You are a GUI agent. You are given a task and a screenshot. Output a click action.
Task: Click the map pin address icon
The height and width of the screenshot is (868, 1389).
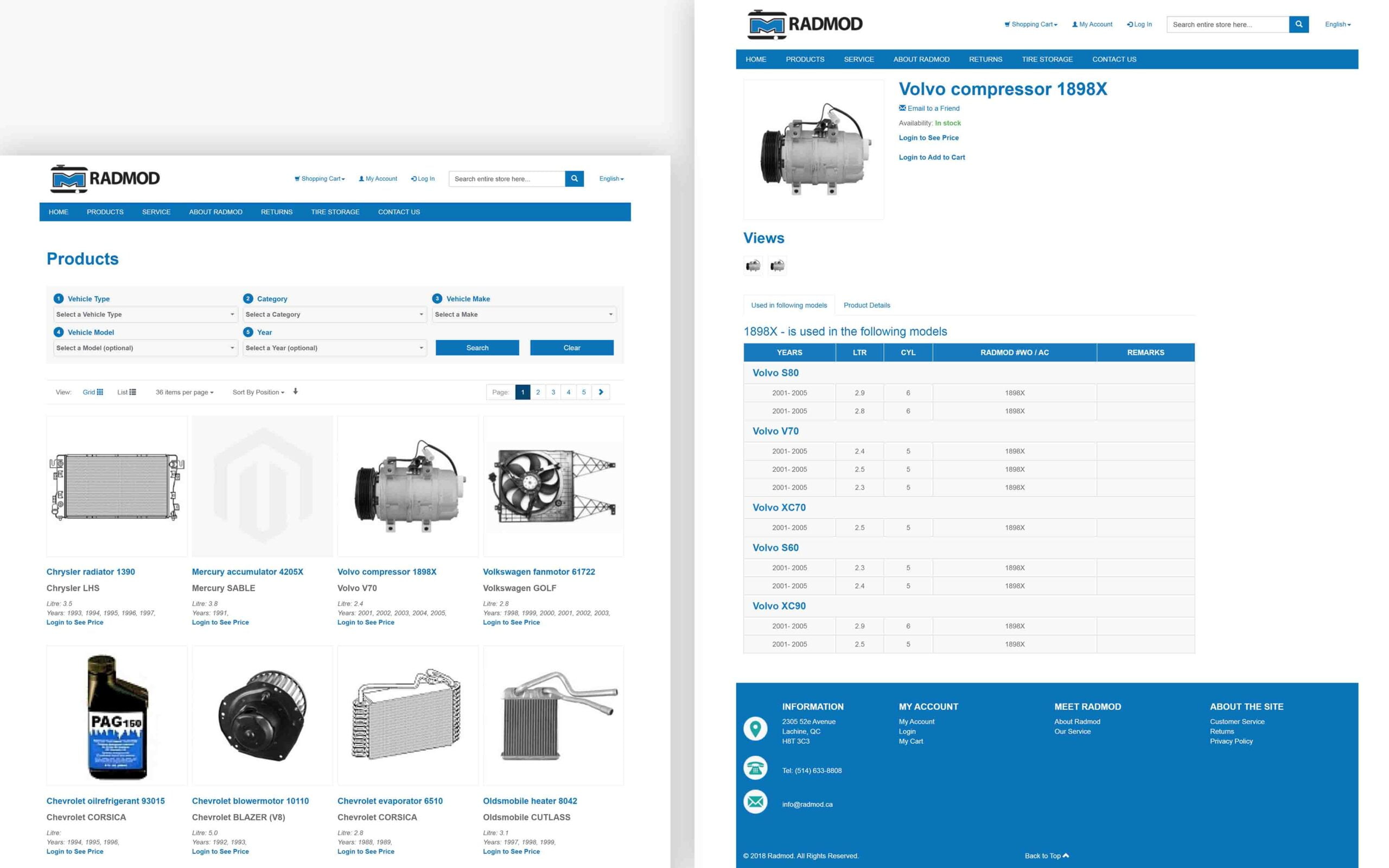[755, 729]
